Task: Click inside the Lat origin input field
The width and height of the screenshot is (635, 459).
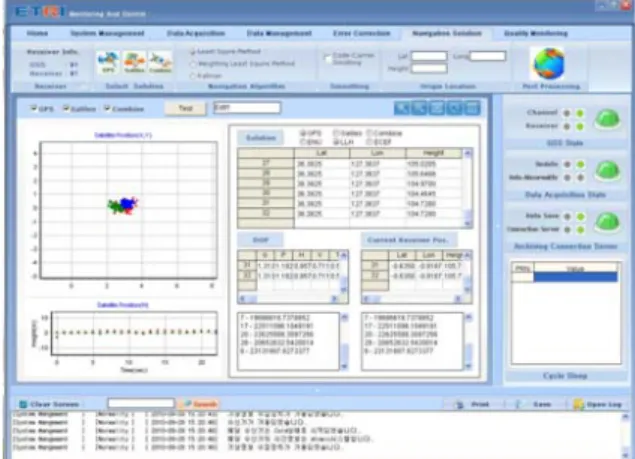Action: pyautogui.click(x=429, y=56)
